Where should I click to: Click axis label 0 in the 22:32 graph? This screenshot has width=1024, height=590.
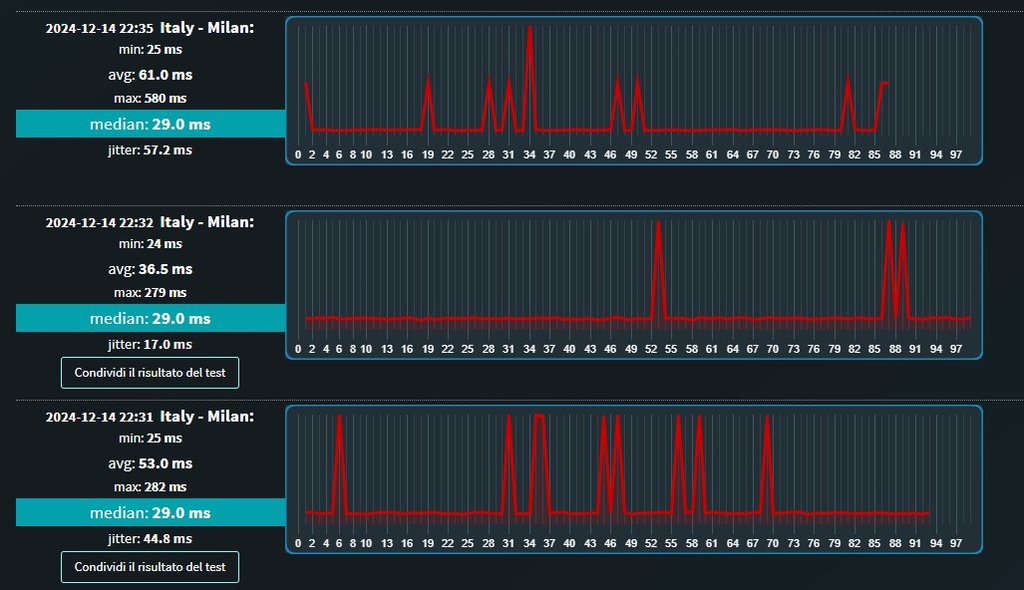point(298,349)
